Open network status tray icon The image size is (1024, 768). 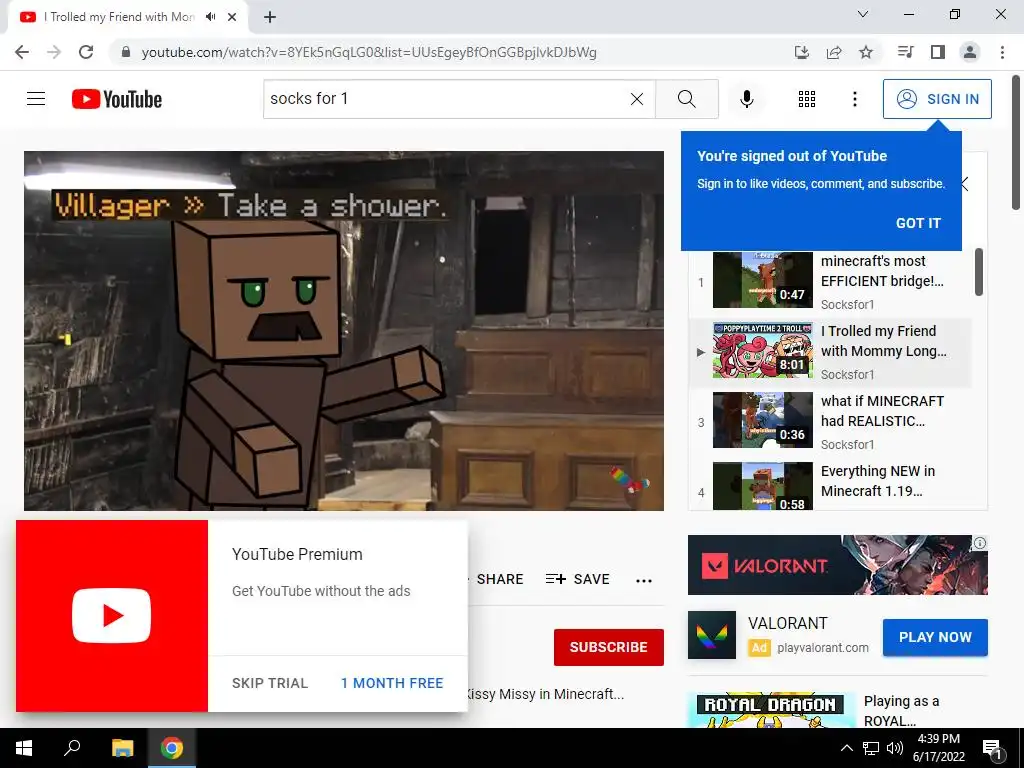(871, 748)
